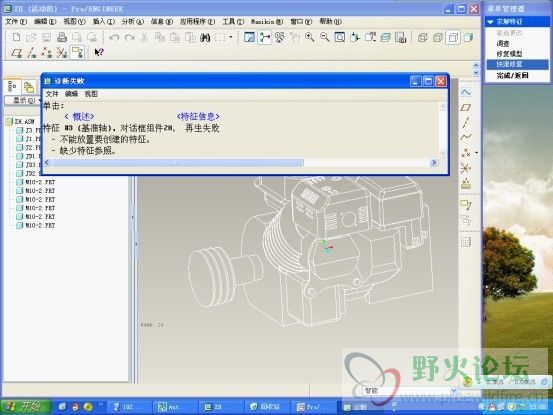553x415 pixels.
Task: Click the datum plane tool in right toolbar
Action: (x=466, y=107)
